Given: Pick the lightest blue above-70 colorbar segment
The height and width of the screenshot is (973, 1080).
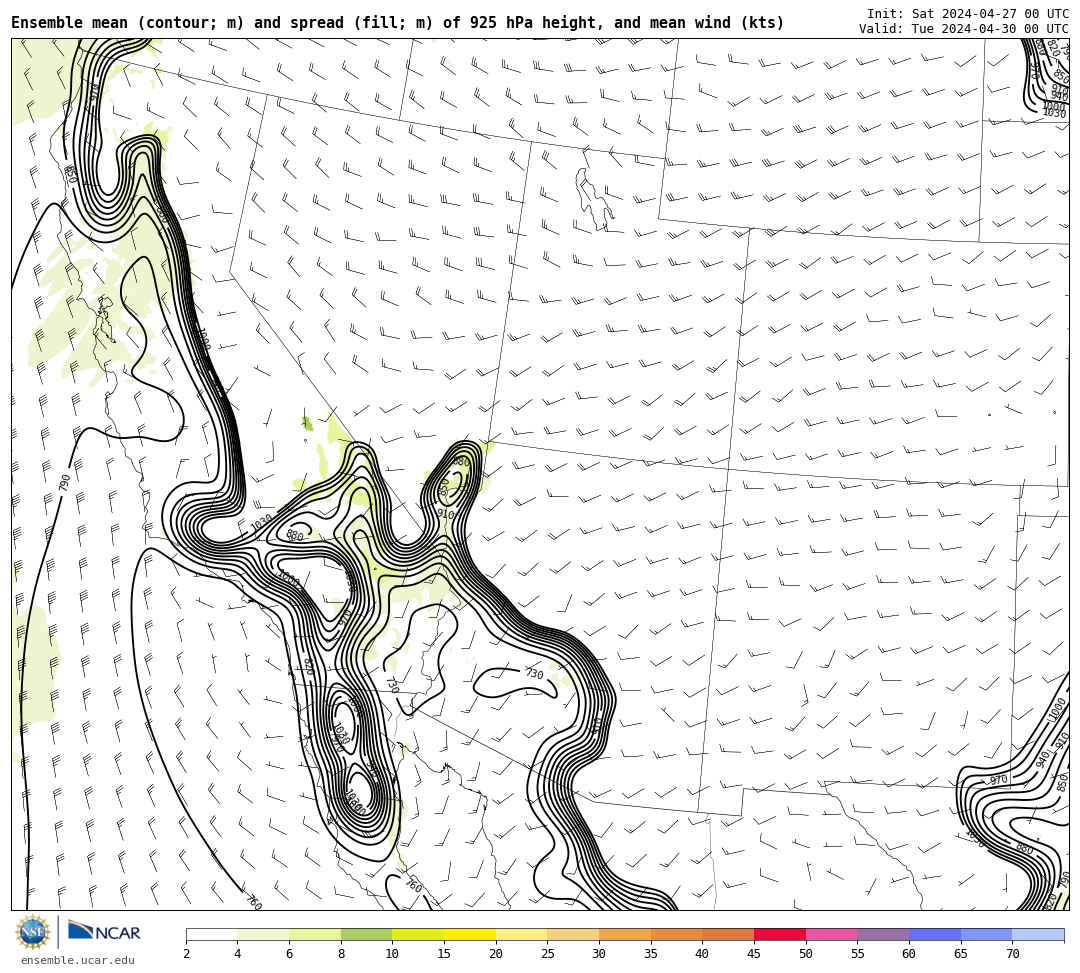Looking at the screenshot, I should click(x=1038, y=934).
